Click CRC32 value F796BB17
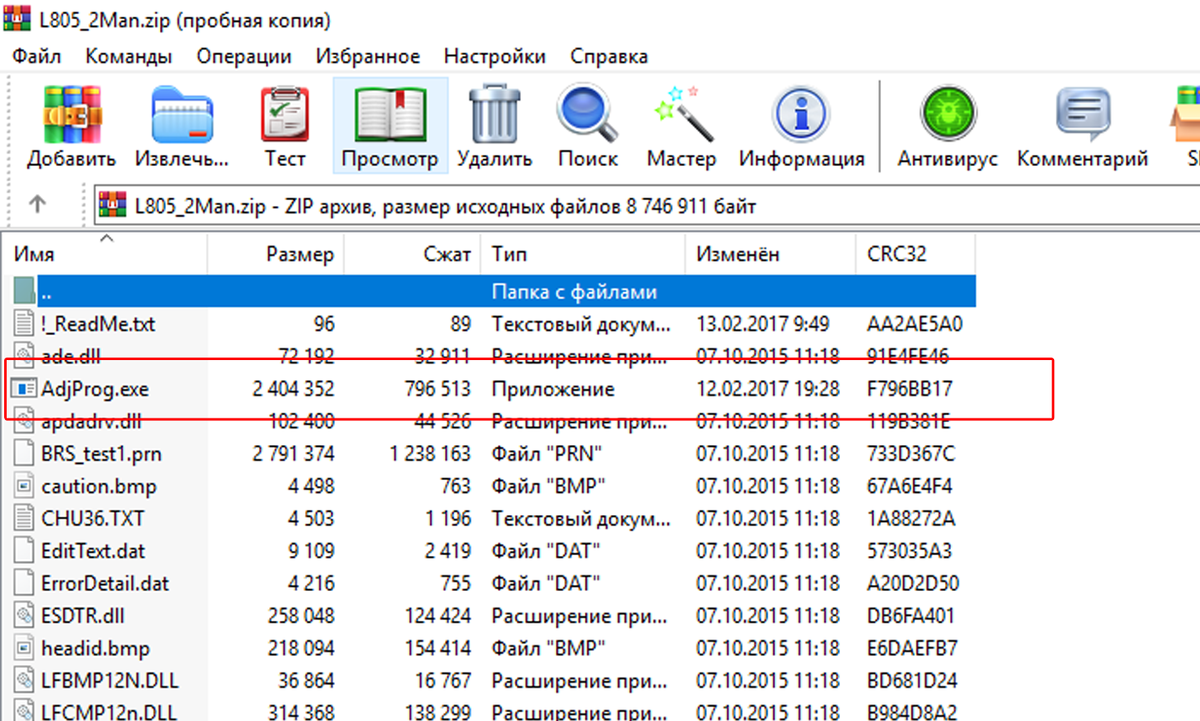Screen dimensions: 1200x721 (x=911, y=388)
